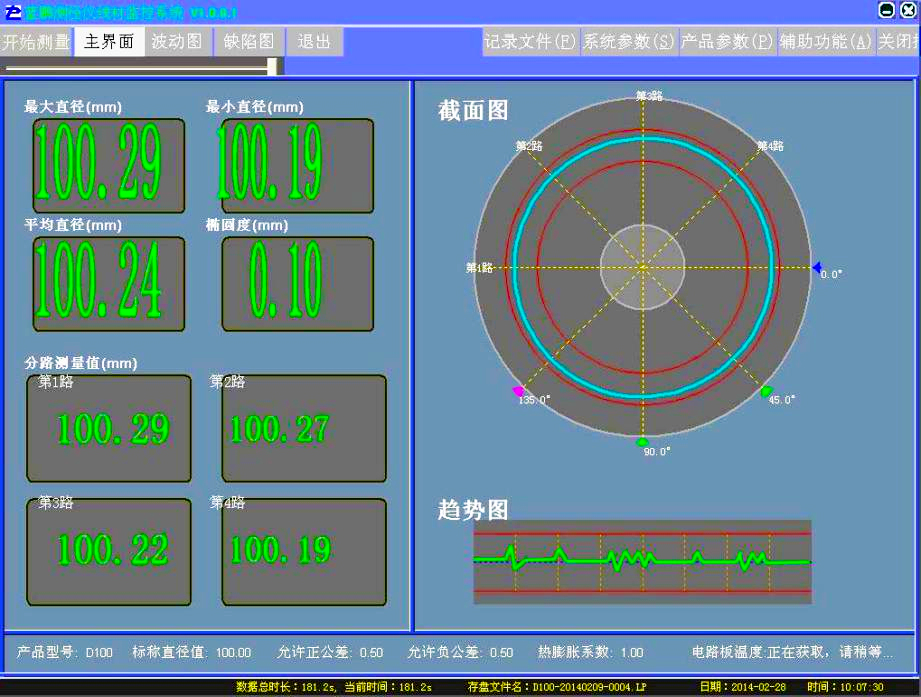Open the 辅助功能(A) auxiliary functions menu
Screen dimensions: 921x697
(828, 41)
